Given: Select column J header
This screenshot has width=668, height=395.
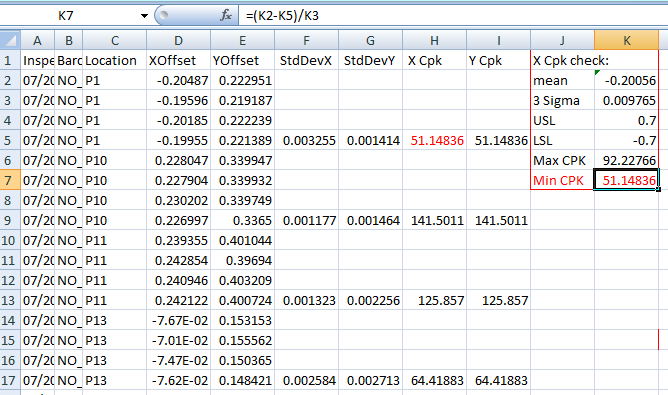Looking at the screenshot, I should click(562, 40).
